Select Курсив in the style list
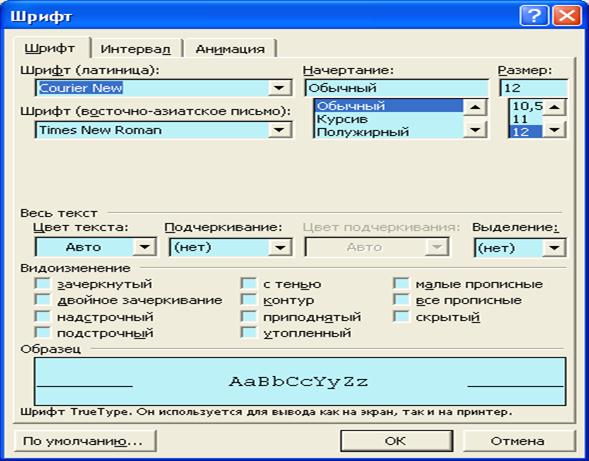This screenshot has width=589, height=461. (388, 119)
